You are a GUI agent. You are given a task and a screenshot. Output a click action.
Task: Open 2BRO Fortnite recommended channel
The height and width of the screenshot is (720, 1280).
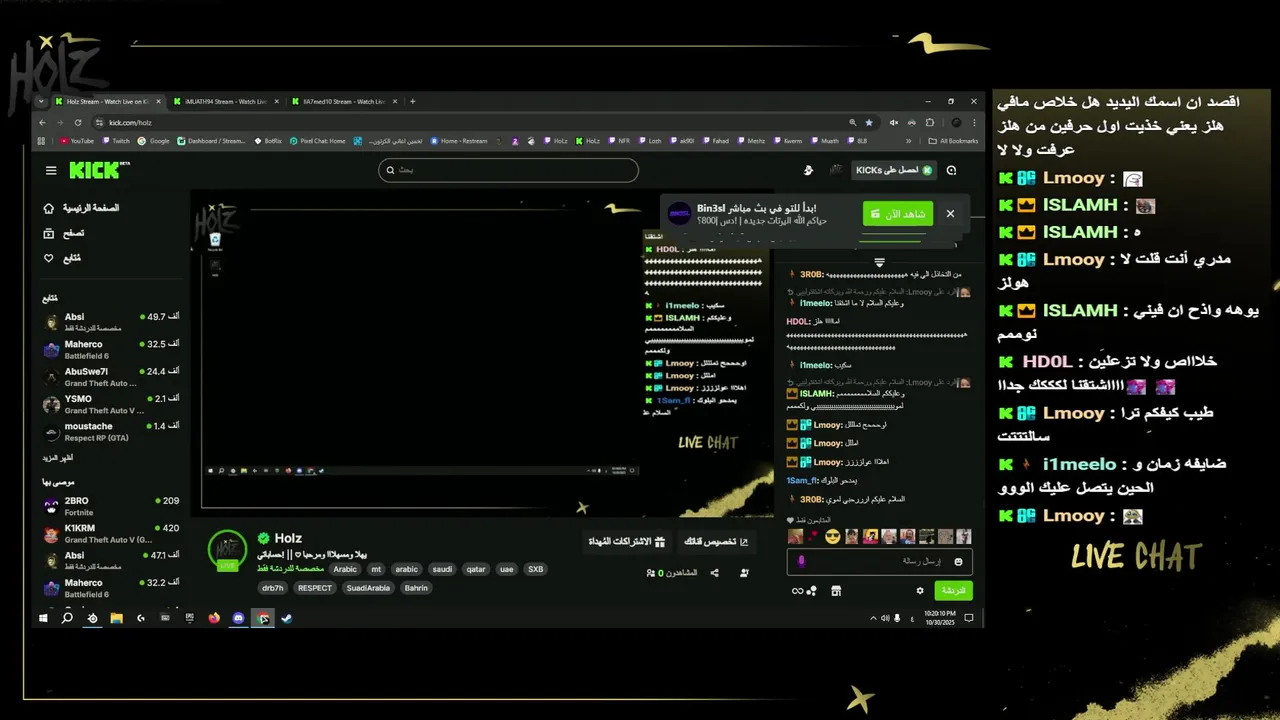[x=111, y=506]
